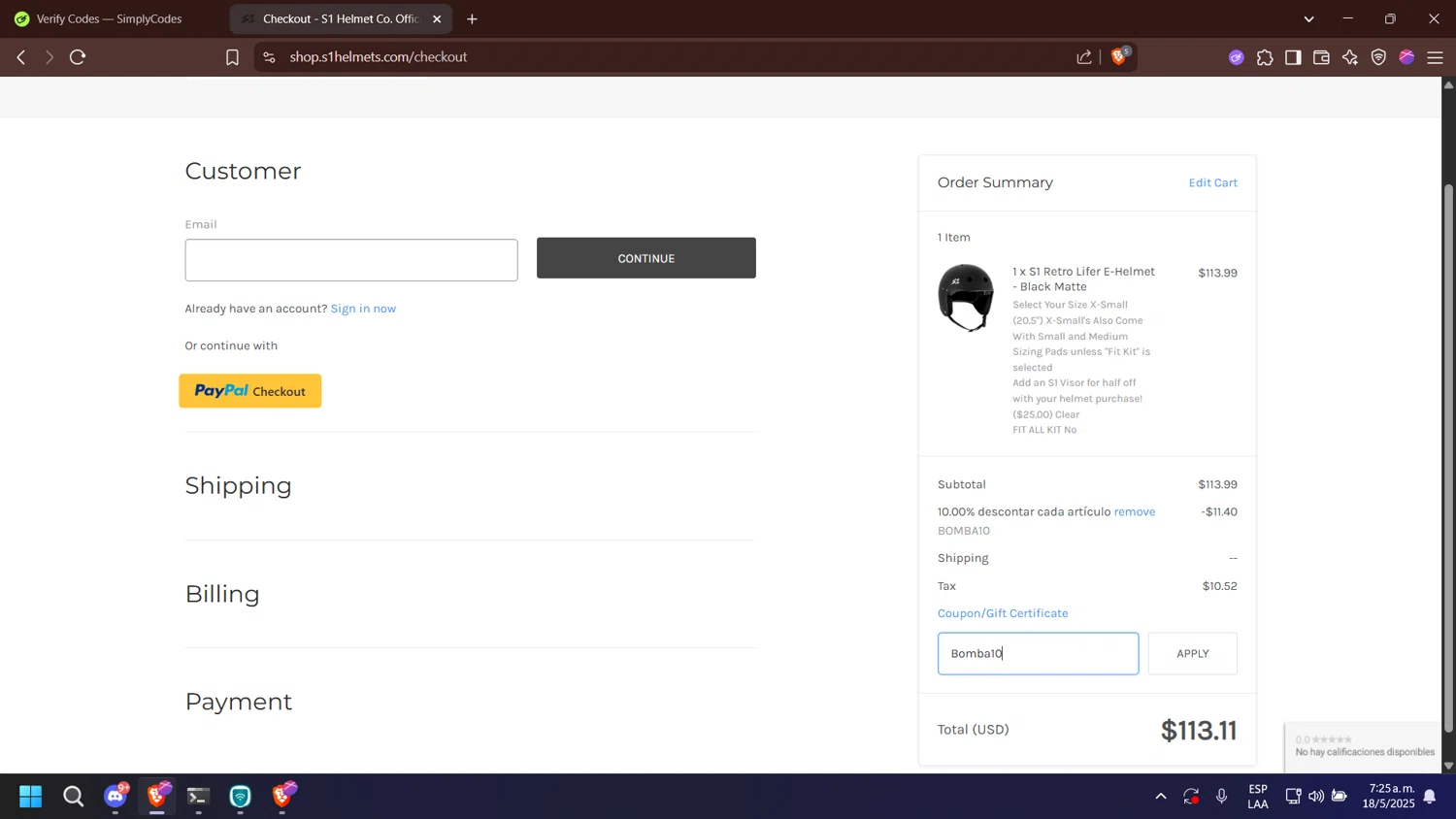Open the browser hamburger menu
The image size is (1456, 819).
(x=1435, y=57)
